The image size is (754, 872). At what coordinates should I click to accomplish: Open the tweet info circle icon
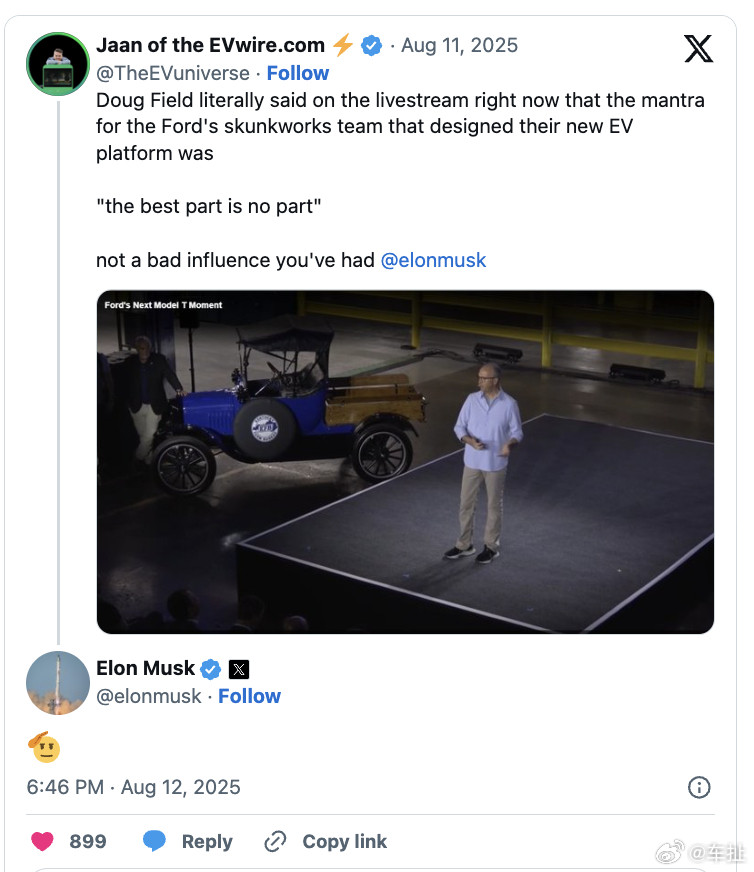(x=699, y=787)
